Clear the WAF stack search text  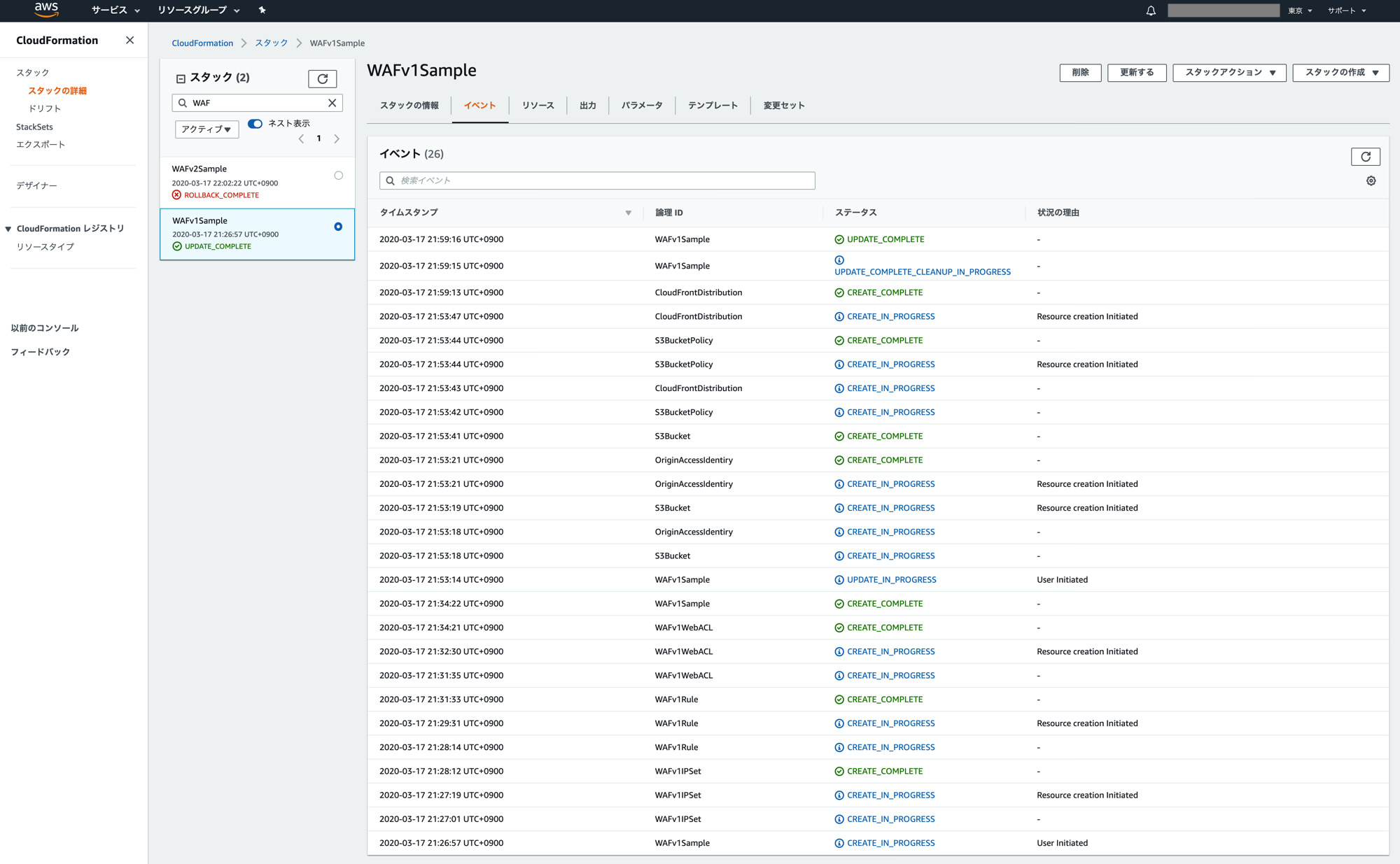tap(332, 103)
